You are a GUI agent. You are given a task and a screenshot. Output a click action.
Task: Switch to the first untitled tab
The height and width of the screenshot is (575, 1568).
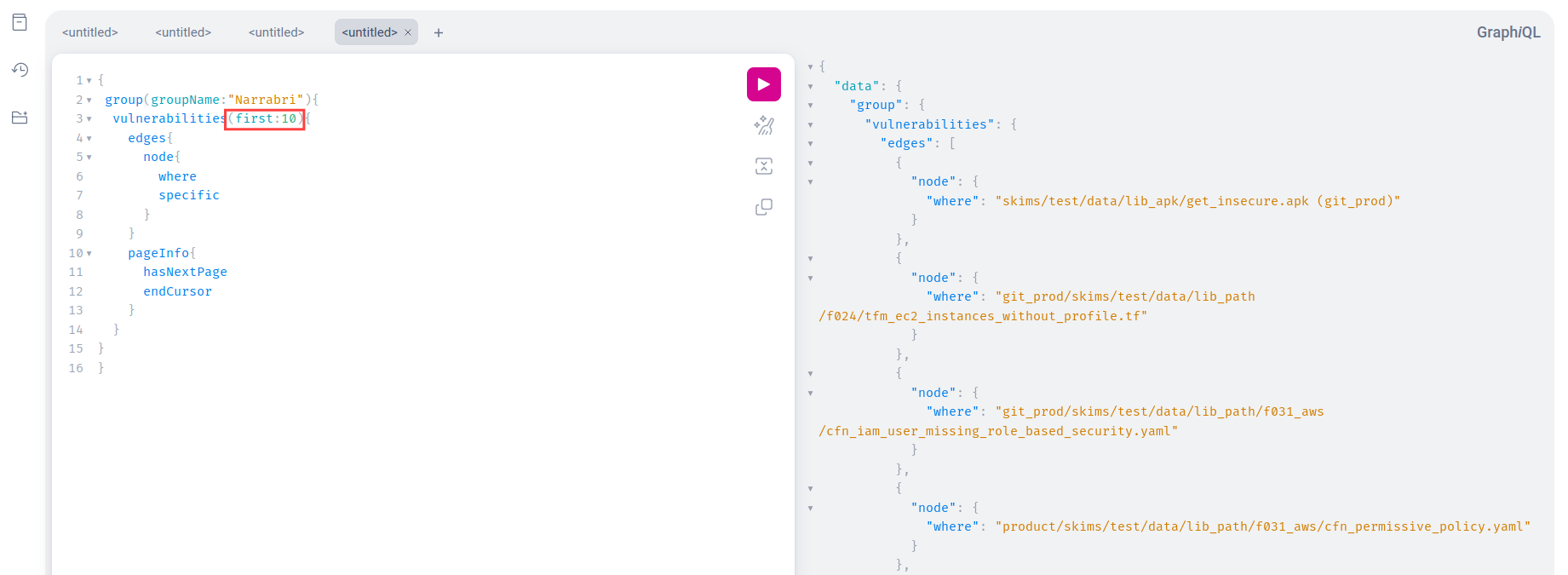click(90, 32)
